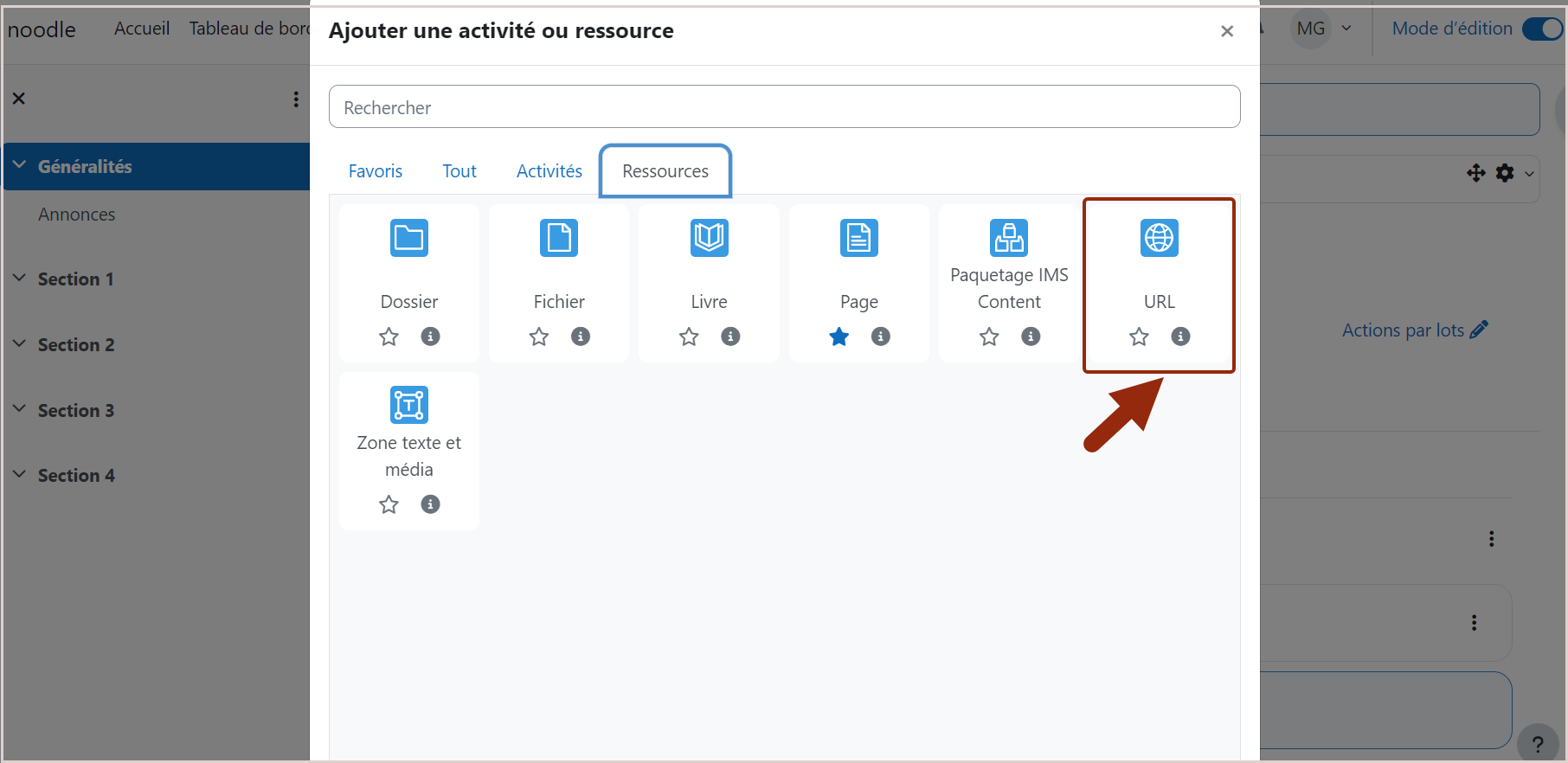Select the URL globe icon

click(1160, 238)
